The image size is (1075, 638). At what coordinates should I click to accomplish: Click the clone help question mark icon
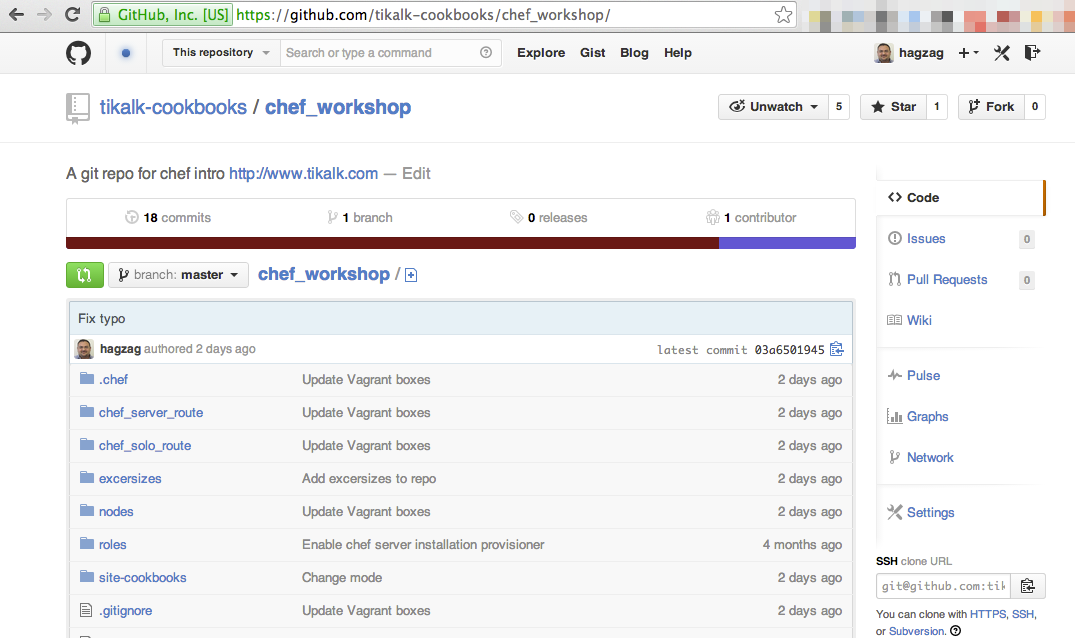point(956,631)
